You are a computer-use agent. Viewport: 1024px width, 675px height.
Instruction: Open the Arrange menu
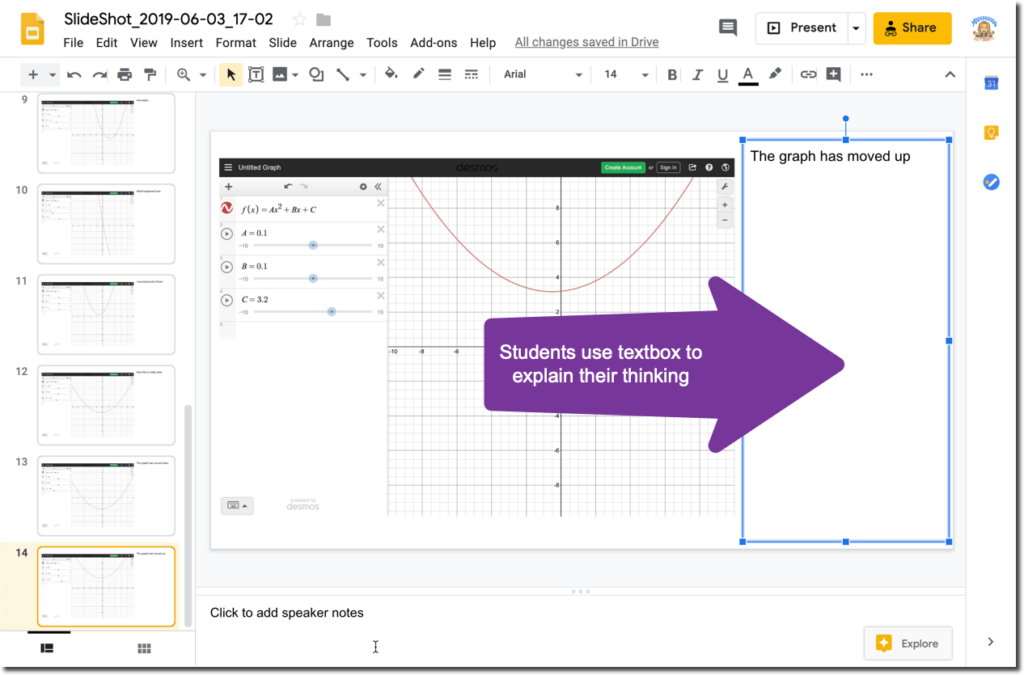point(331,43)
